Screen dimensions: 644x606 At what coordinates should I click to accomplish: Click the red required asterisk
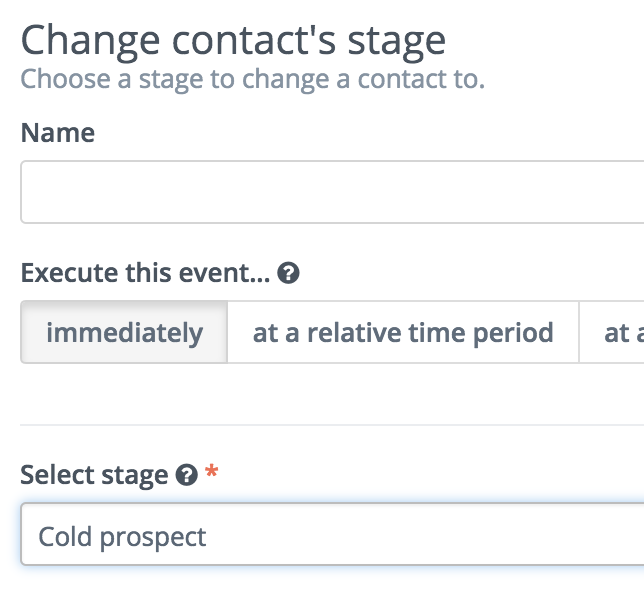pos(212,471)
